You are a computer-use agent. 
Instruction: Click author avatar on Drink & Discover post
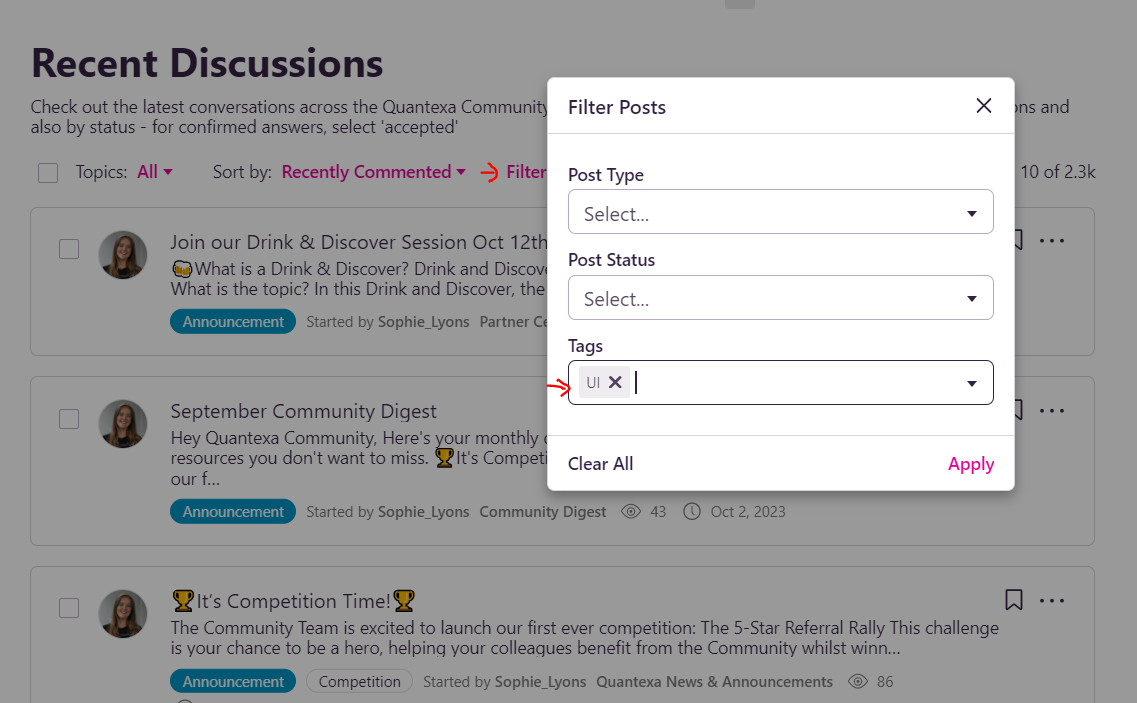(123, 255)
